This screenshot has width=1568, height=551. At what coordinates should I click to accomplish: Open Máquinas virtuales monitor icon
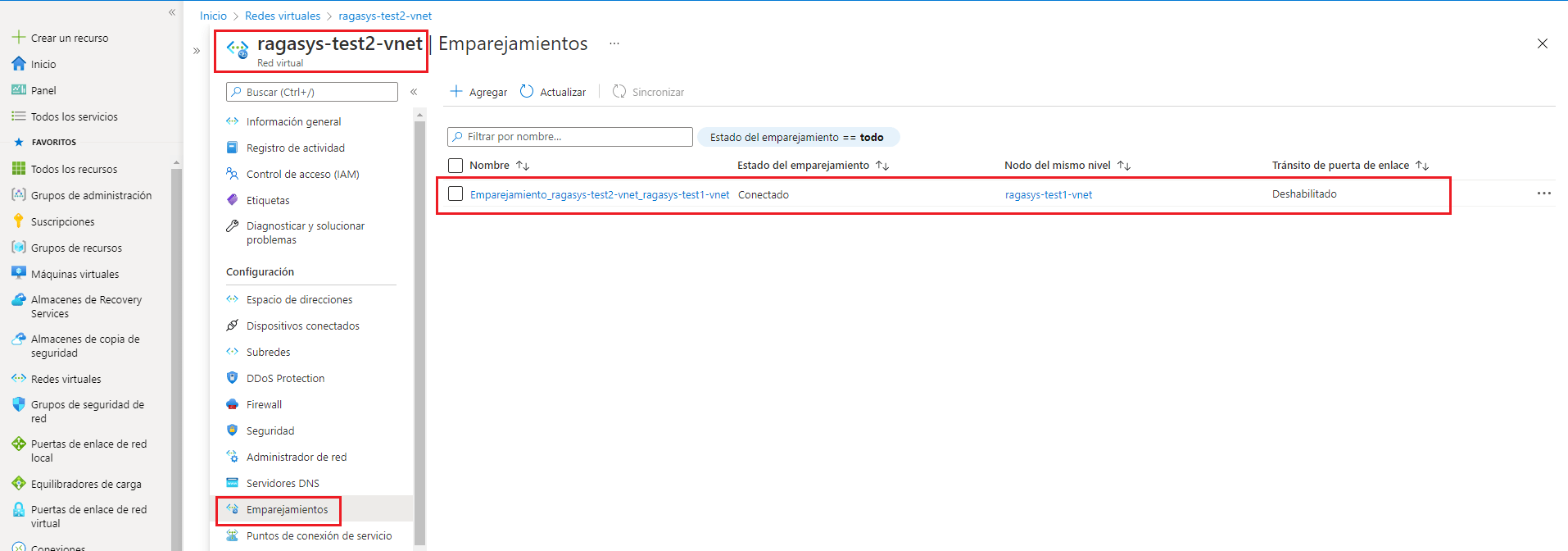(x=18, y=274)
